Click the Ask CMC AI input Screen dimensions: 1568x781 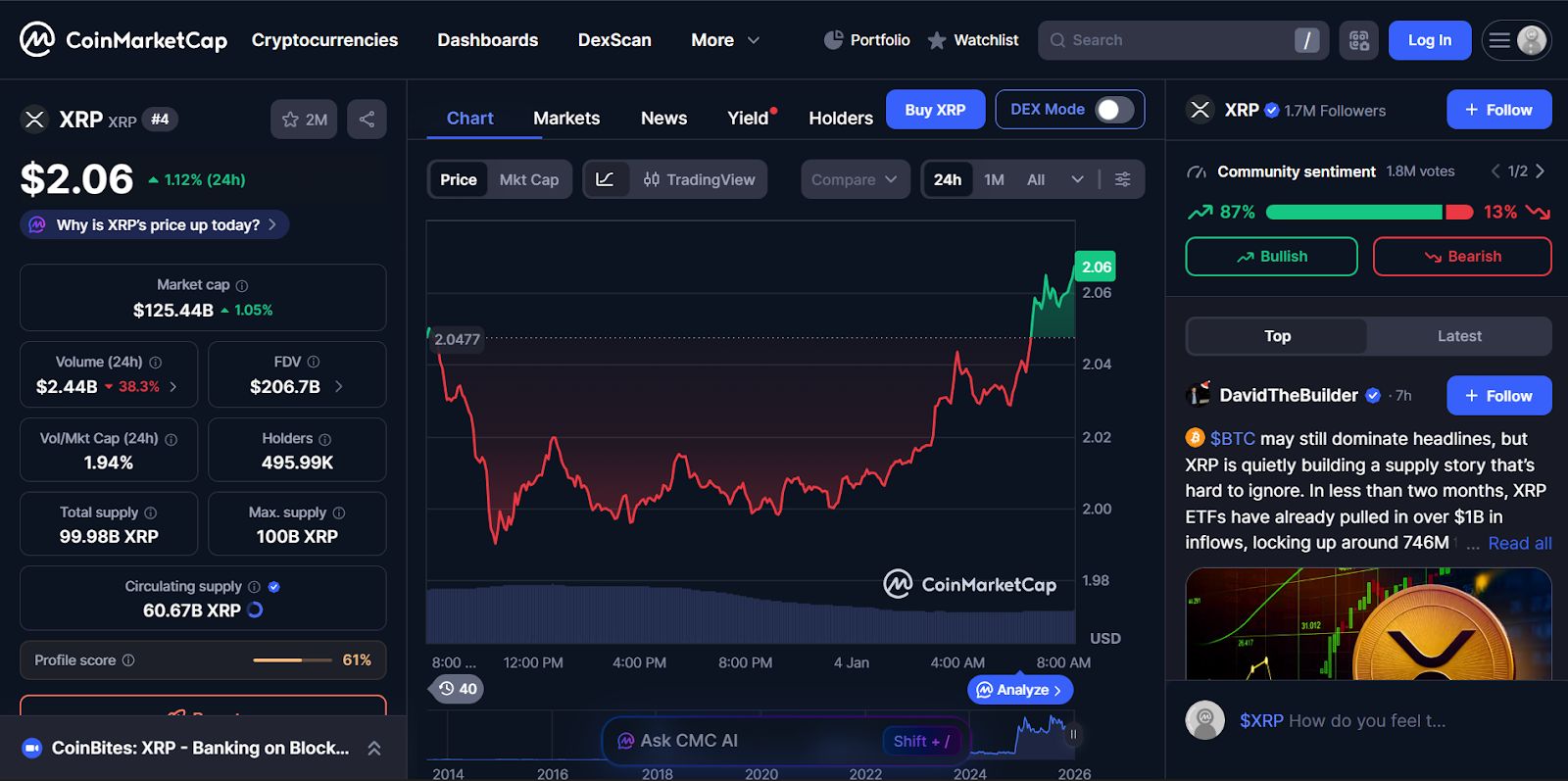785,741
